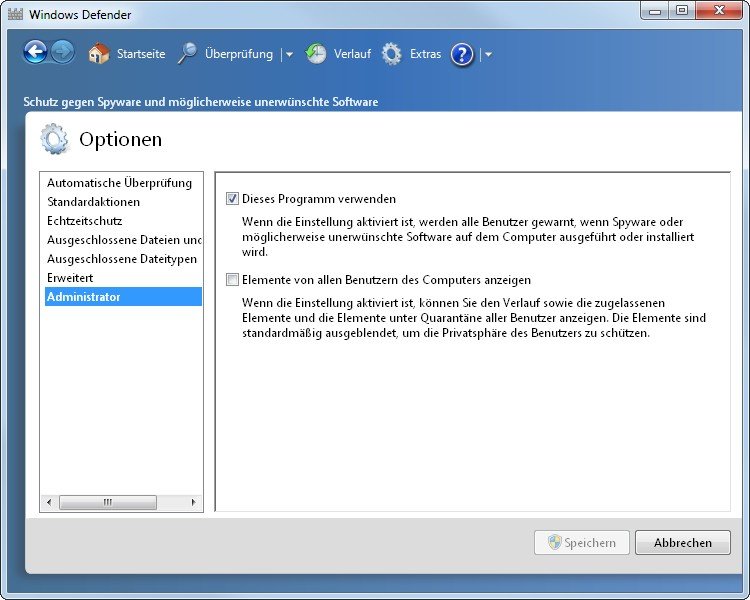
Task: Open help with the question mark icon
Action: click(x=462, y=55)
